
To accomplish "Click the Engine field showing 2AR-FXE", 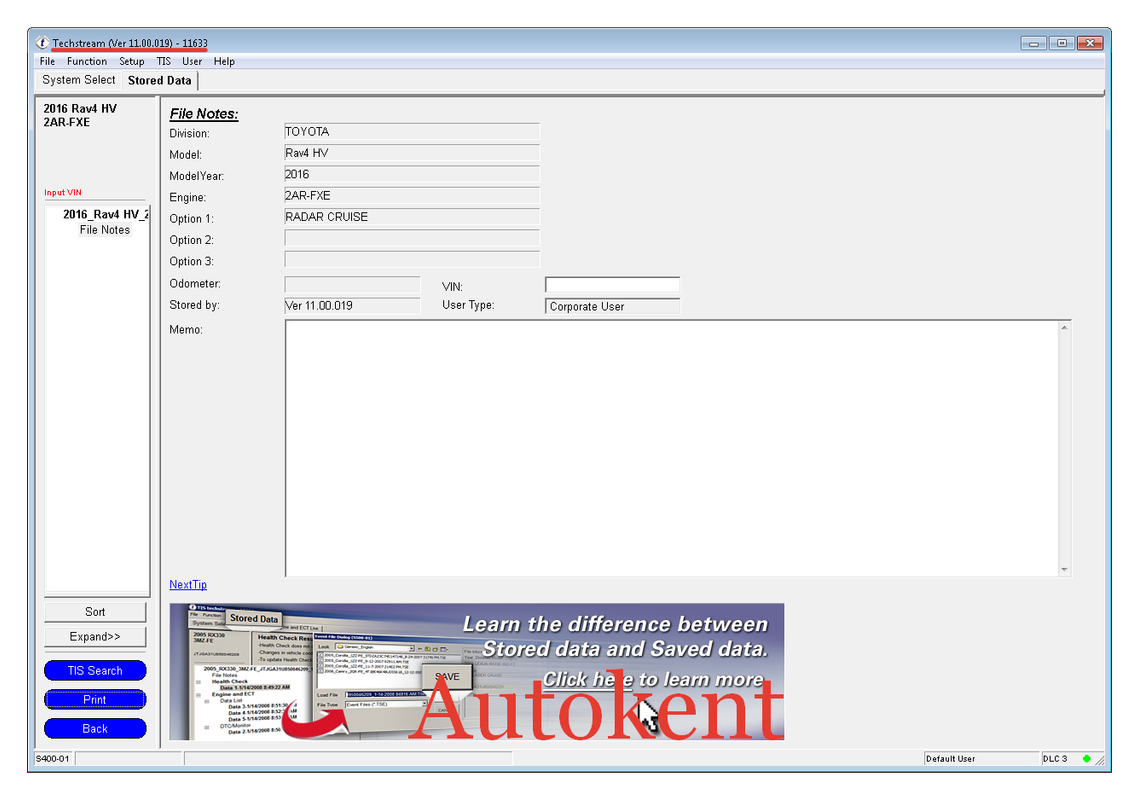I will click(412, 195).
